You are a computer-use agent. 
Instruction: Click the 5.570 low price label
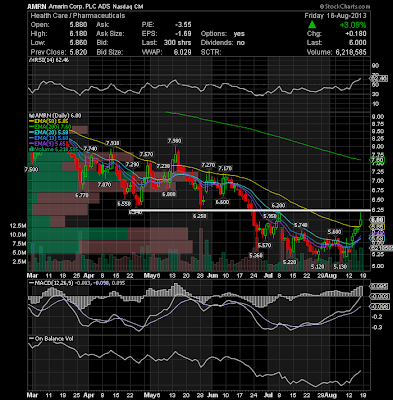[x=265, y=245]
